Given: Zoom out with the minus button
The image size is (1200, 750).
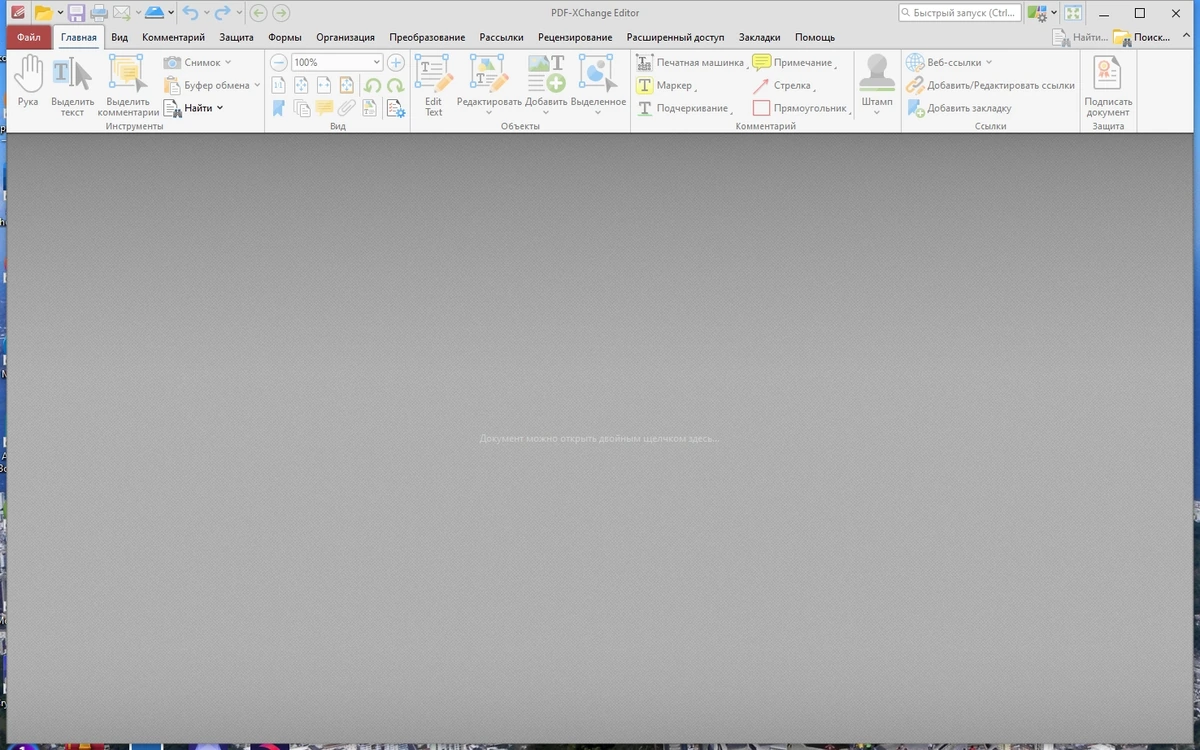Looking at the screenshot, I should (278, 62).
